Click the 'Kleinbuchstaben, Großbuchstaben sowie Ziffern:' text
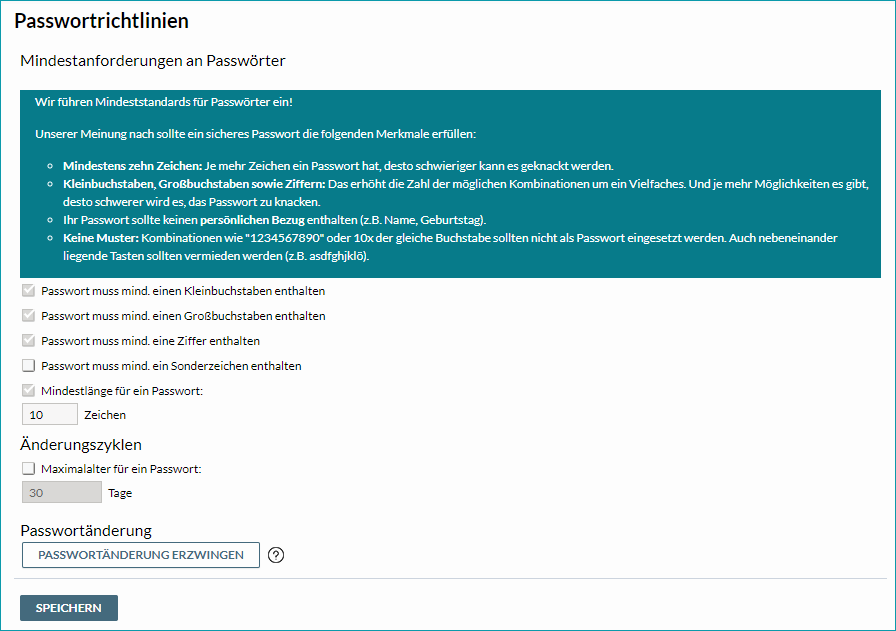 [194, 184]
